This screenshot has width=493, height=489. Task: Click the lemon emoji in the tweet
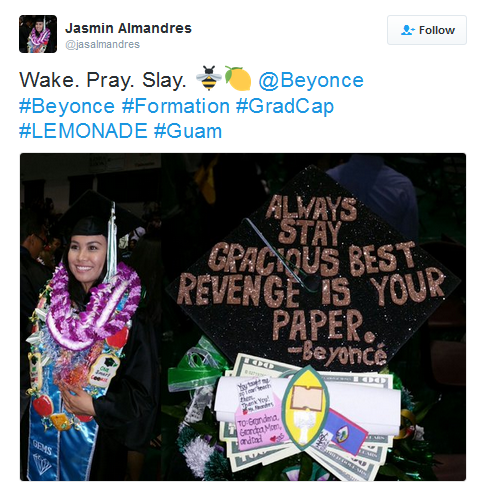coord(238,78)
